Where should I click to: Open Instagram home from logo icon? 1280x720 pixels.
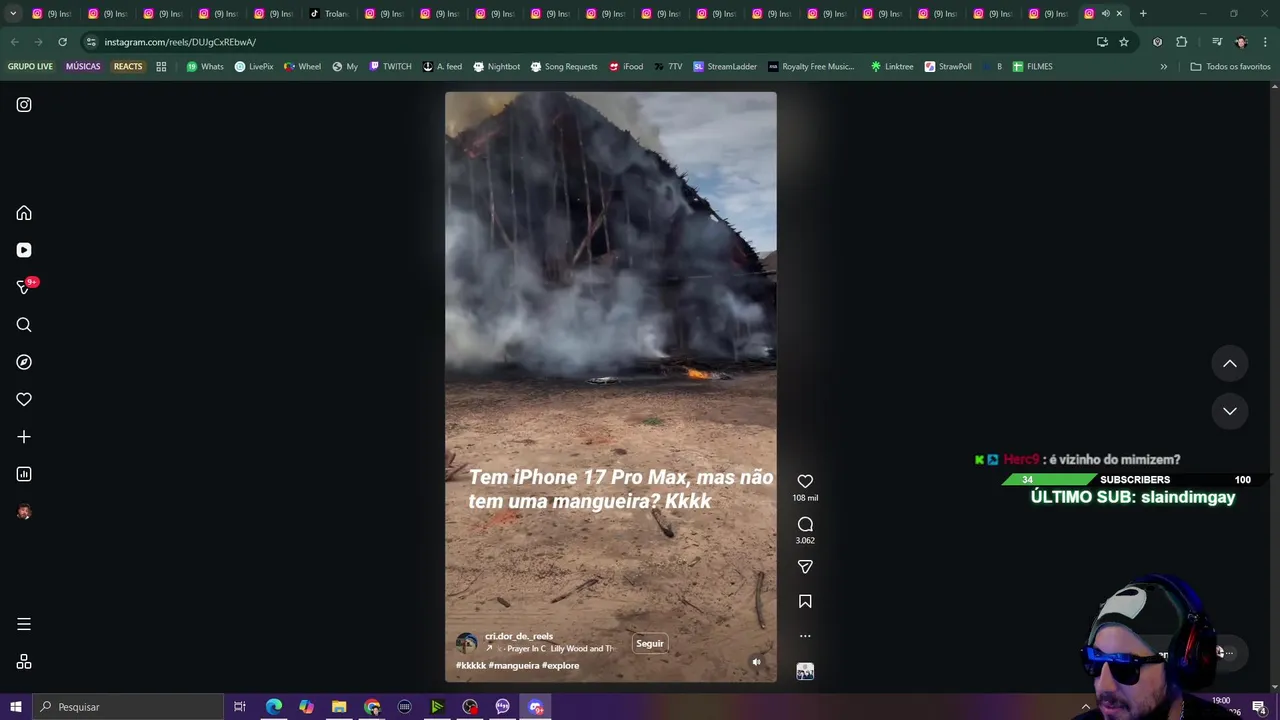(24, 105)
